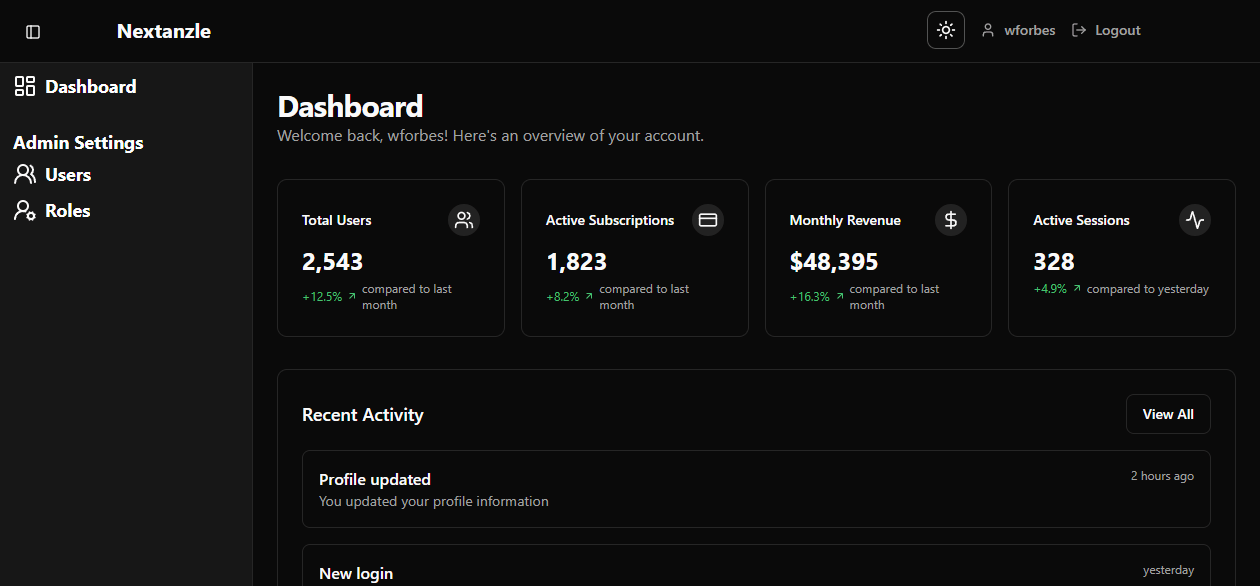Click the 328 active sessions value
Image resolution: width=1260 pixels, height=586 pixels.
[1054, 262]
